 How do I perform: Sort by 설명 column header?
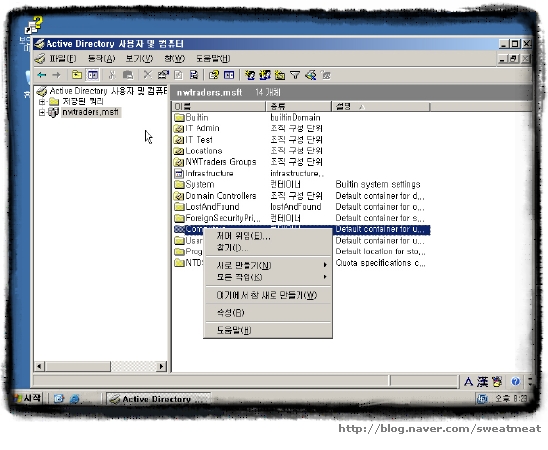coord(381,106)
